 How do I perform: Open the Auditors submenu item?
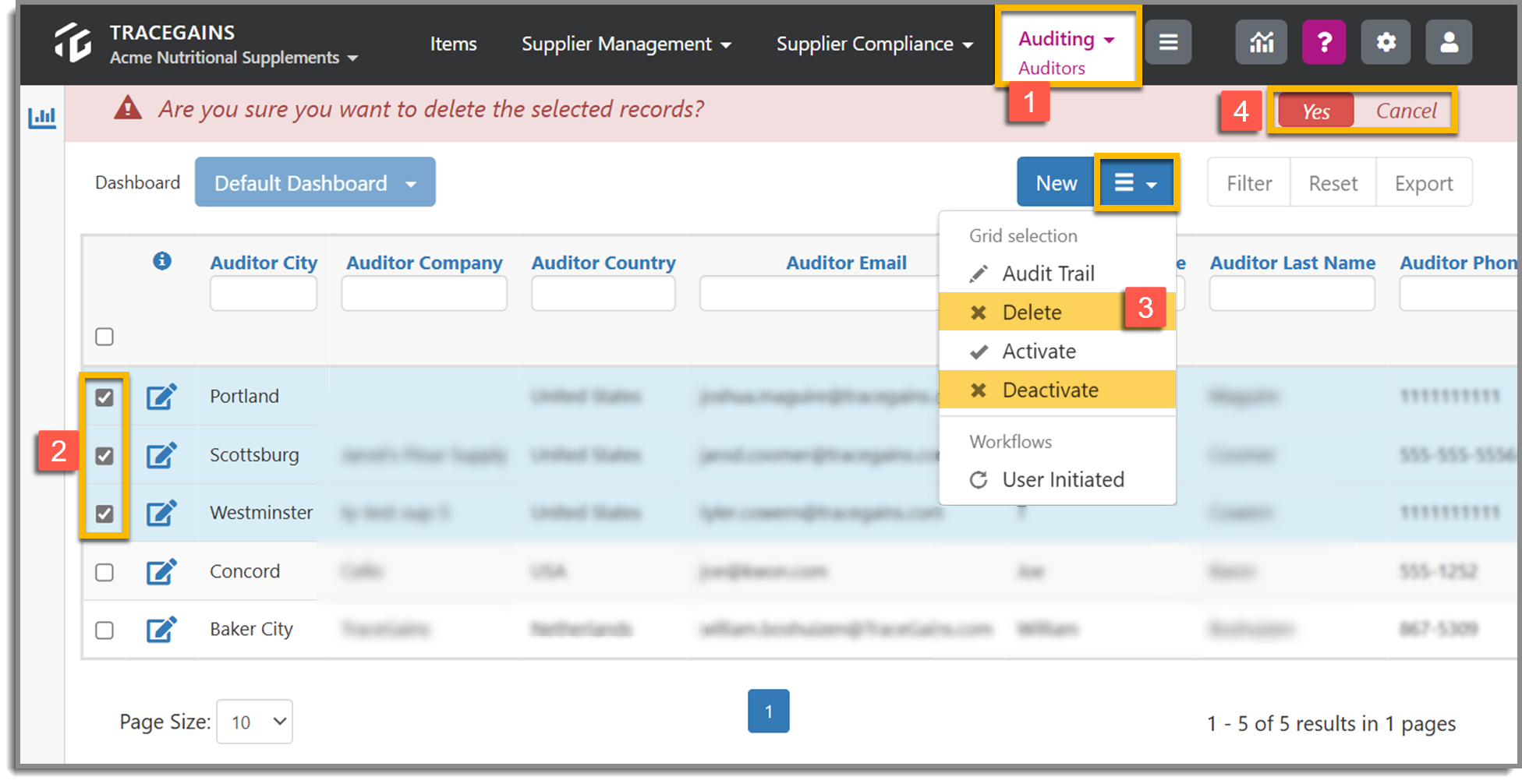tap(1051, 69)
